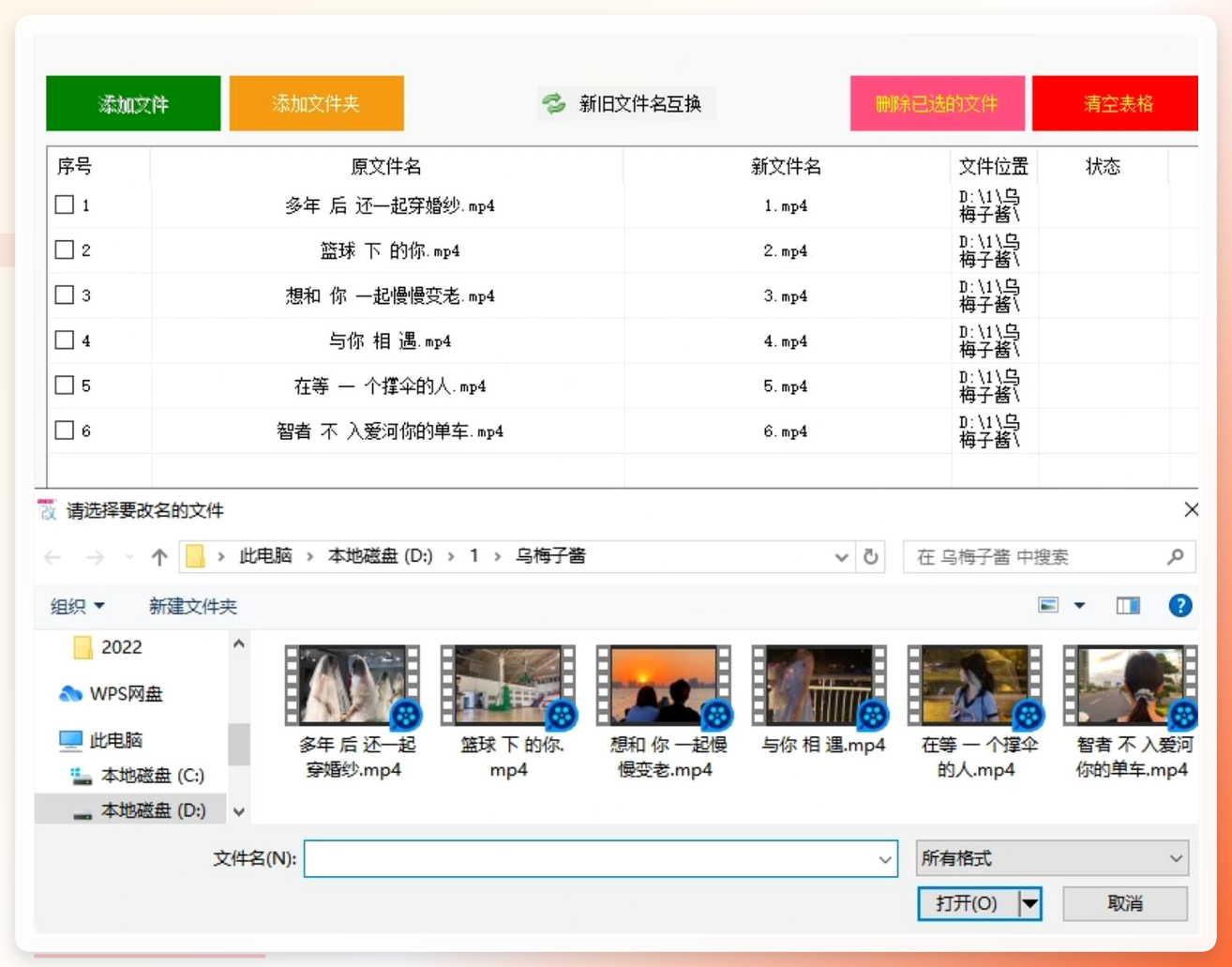1232x967 pixels.
Task: Tick the checkbox for row 6
Action: pyautogui.click(x=65, y=430)
